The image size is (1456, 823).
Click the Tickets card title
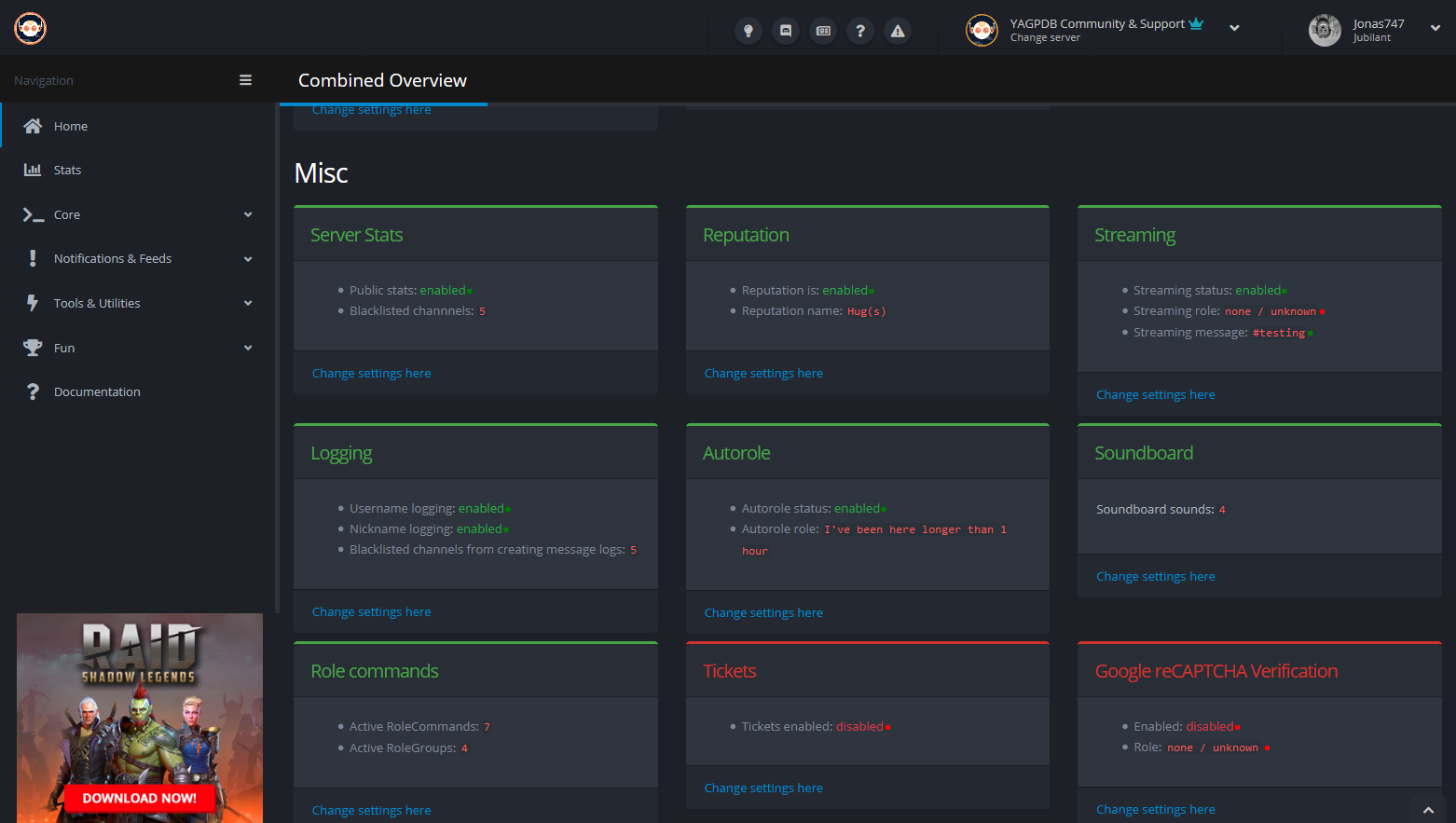click(729, 671)
